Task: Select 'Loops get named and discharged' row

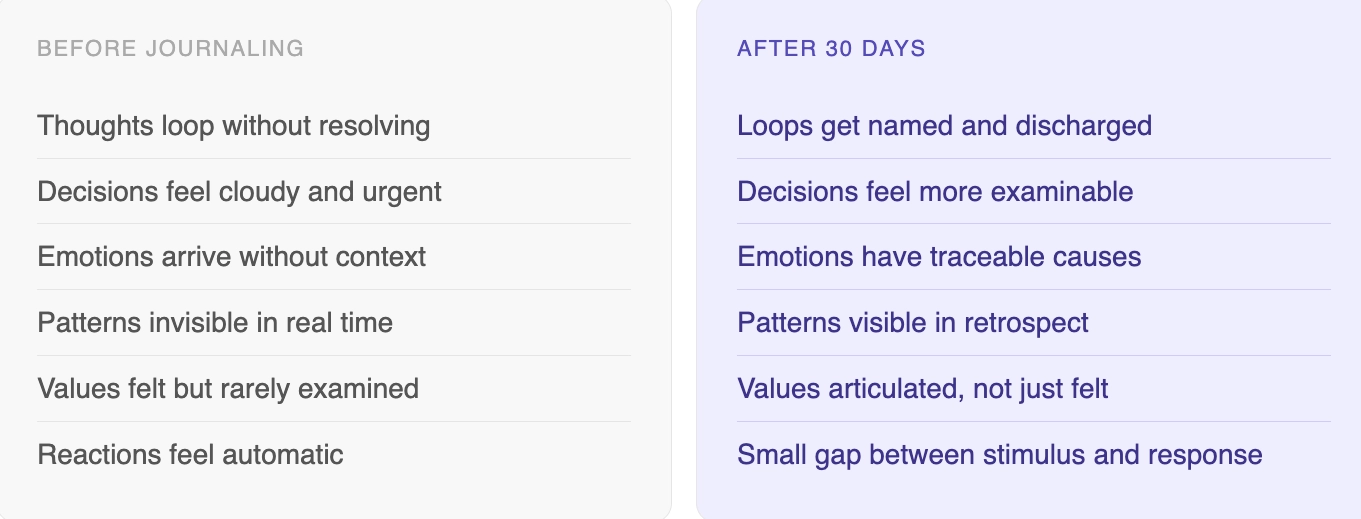Action: click(x=944, y=126)
